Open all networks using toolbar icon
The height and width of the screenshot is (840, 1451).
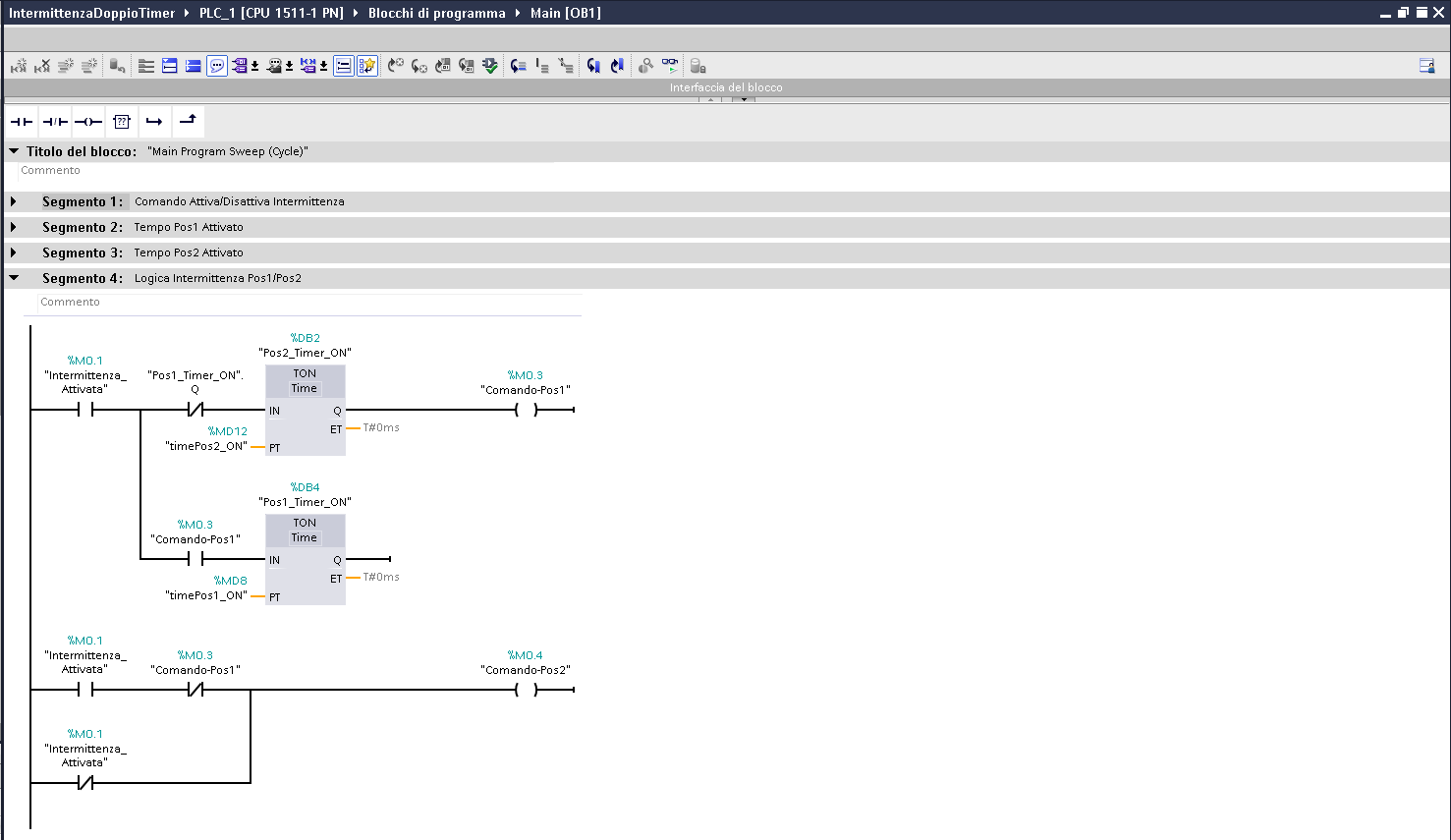coord(170,66)
